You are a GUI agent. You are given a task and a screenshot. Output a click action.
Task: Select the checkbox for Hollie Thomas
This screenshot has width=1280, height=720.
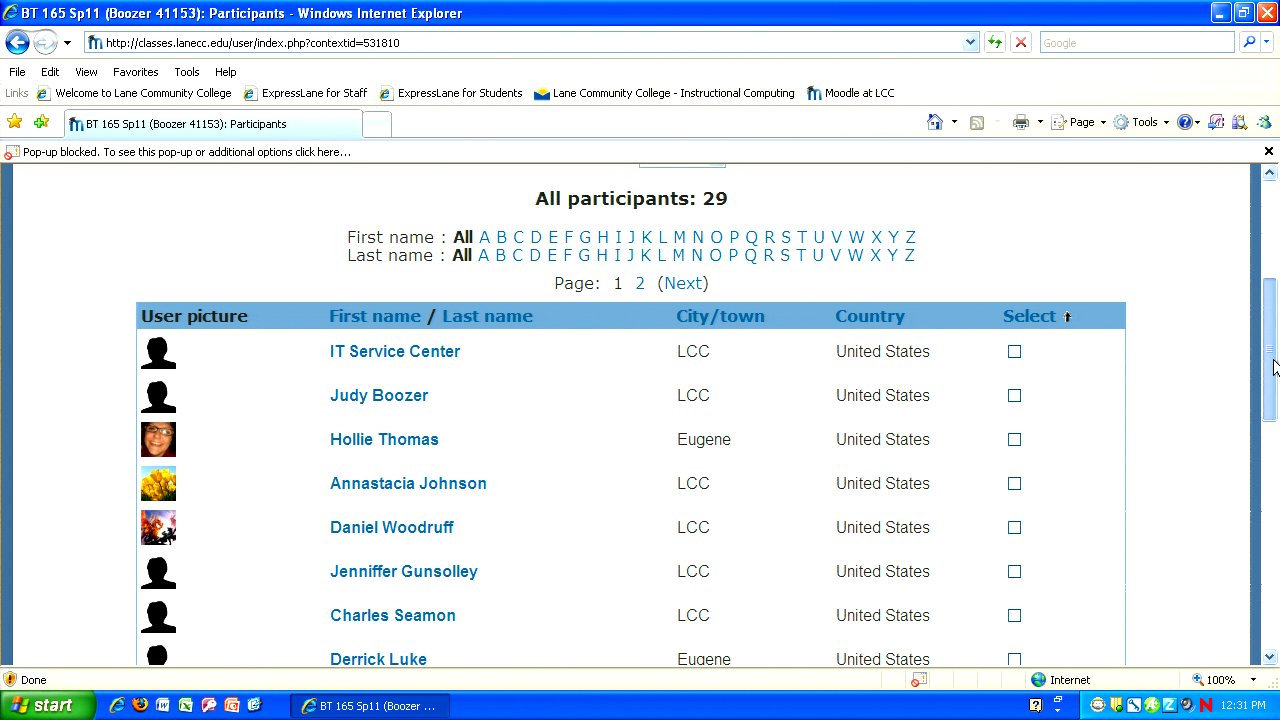point(1014,440)
